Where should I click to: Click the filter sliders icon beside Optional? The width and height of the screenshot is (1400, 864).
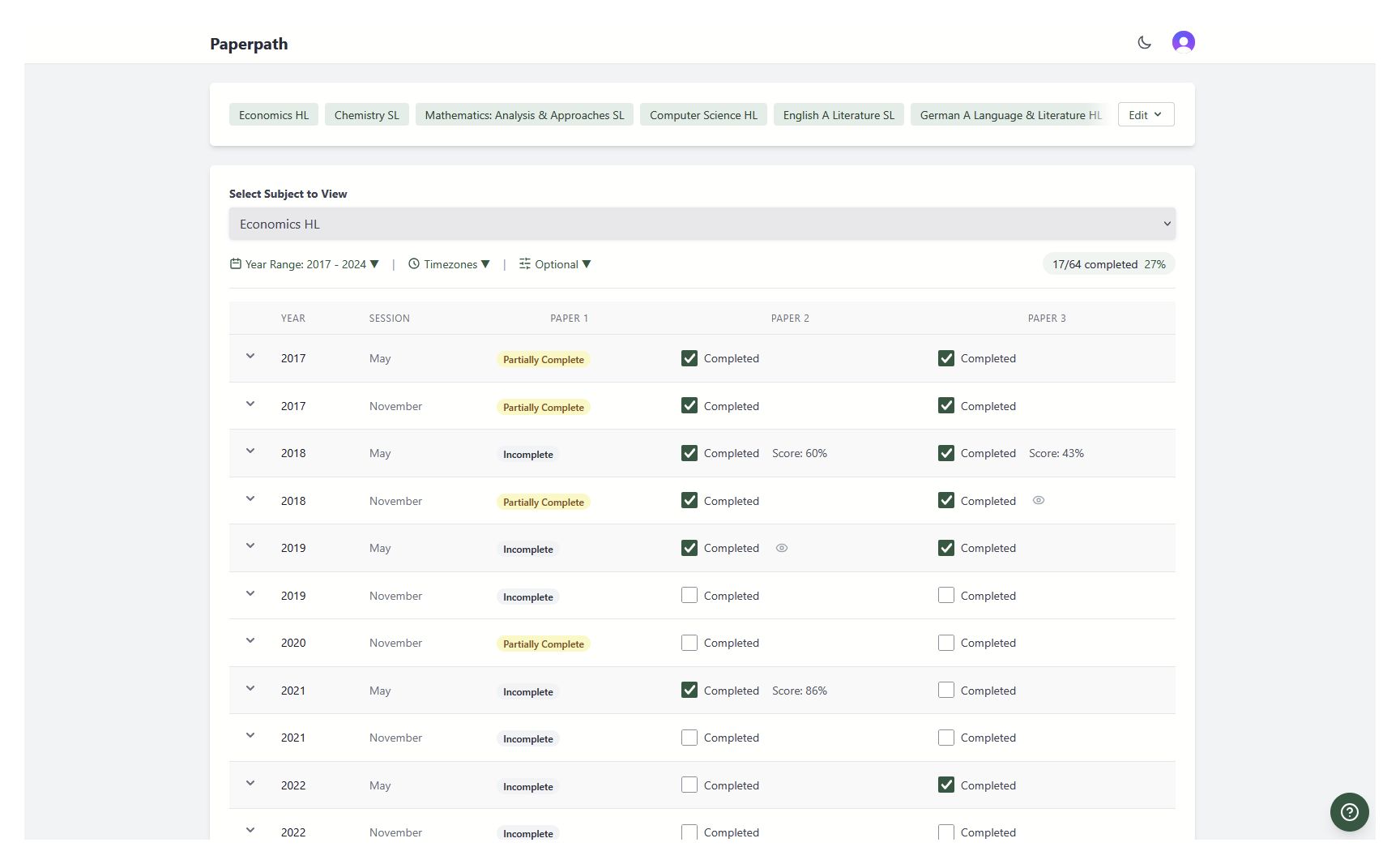click(525, 263)
